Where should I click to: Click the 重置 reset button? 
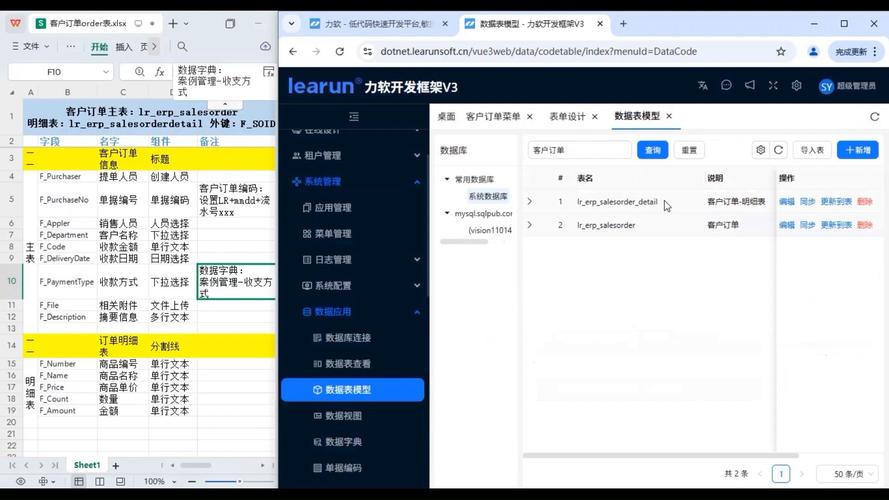(689, 150)
